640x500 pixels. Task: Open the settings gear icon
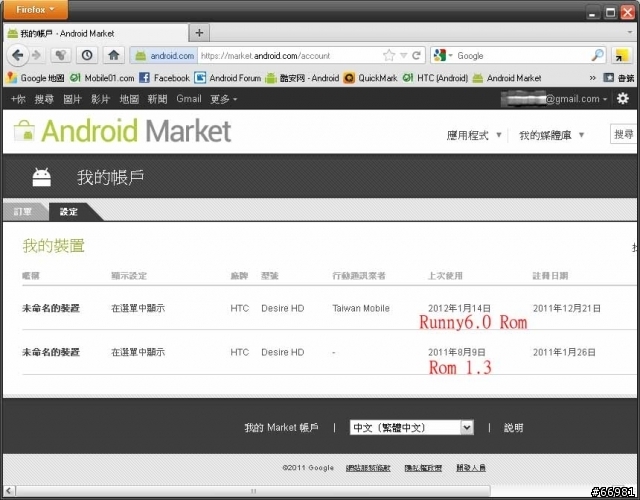click(622, 98)
